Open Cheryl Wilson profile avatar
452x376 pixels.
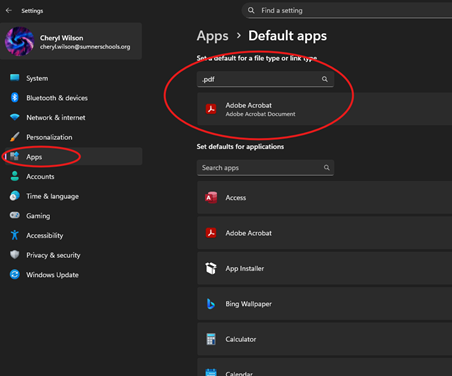(x=19, y=41)
